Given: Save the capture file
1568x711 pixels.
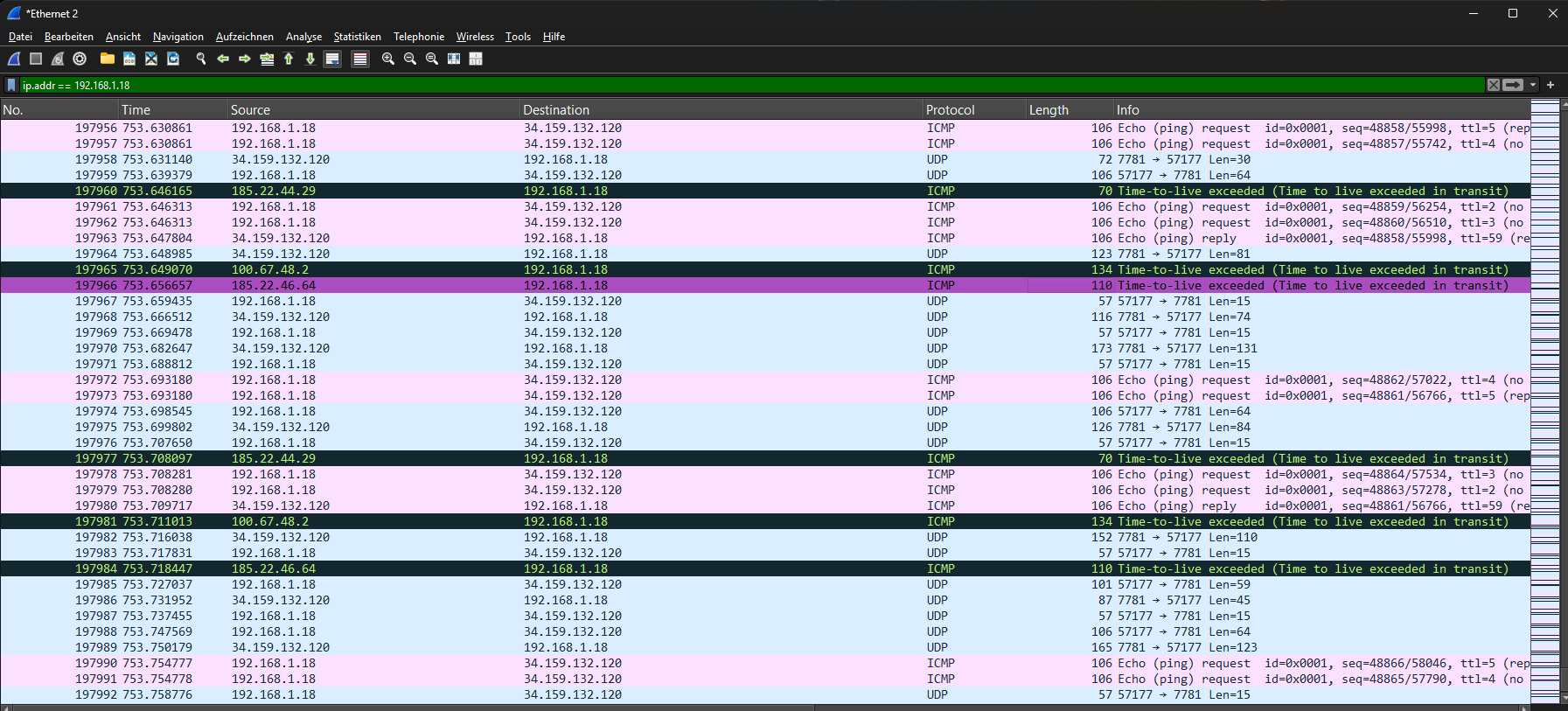Looking at the screenshot, I should pos(129,59).
